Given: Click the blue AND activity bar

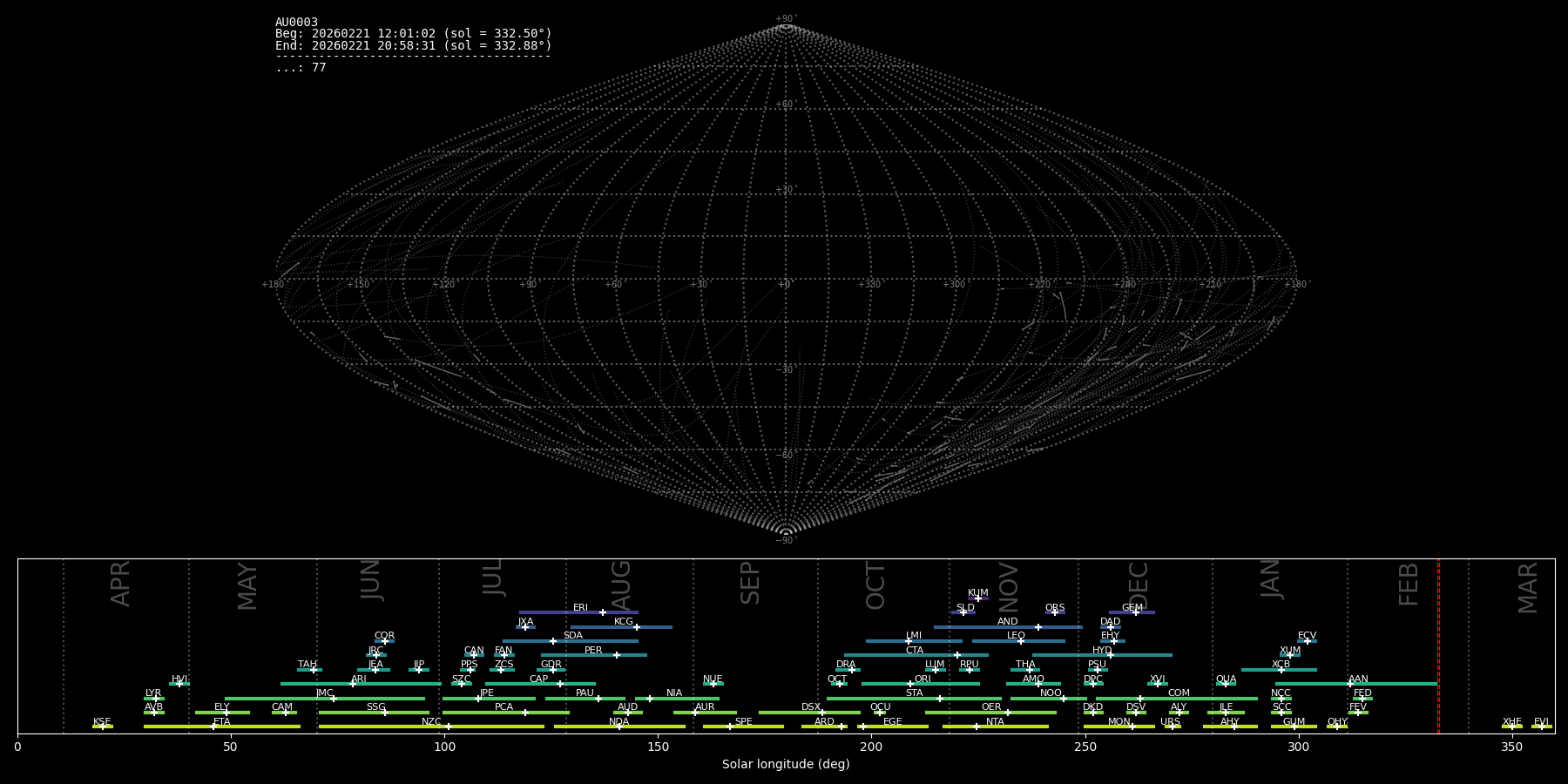Looking at the screenshot, I should click(x=976, y=627).
